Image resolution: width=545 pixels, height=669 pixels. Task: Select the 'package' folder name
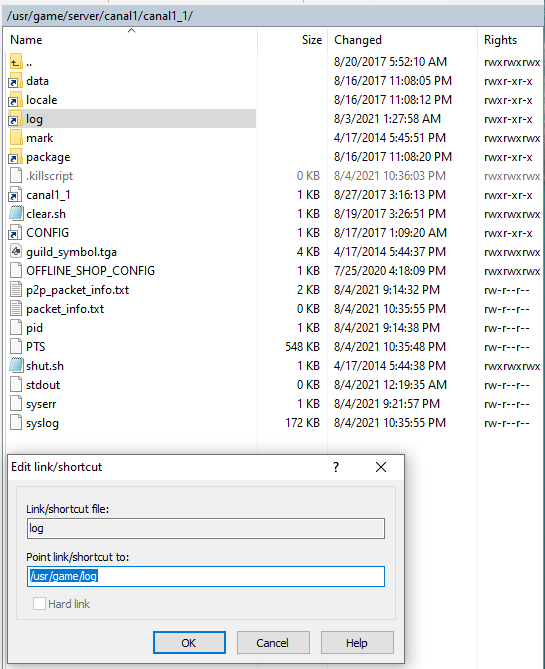coord(48,157)
